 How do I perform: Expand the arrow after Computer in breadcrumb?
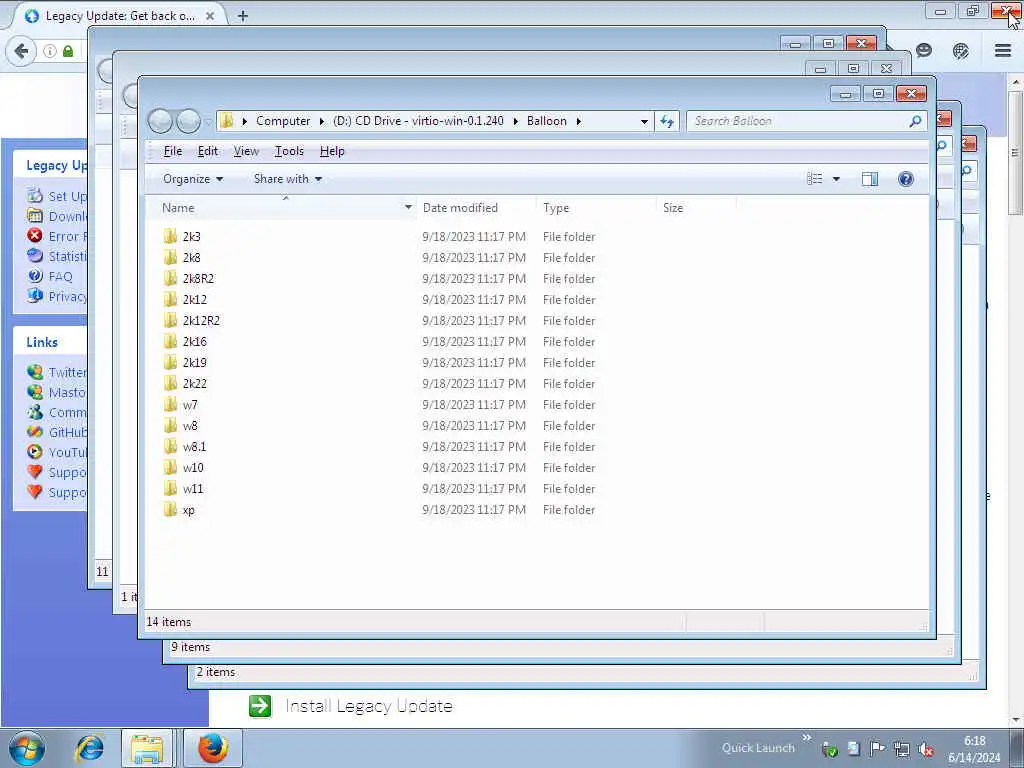[x=322, y=121]
